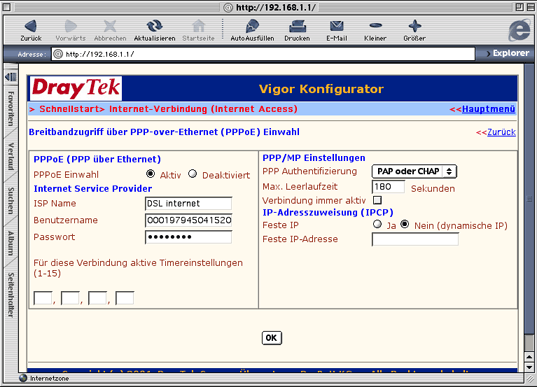Click the Vorwärts forward arrow icon
This screenshot has height=387, width=537.
71,26
